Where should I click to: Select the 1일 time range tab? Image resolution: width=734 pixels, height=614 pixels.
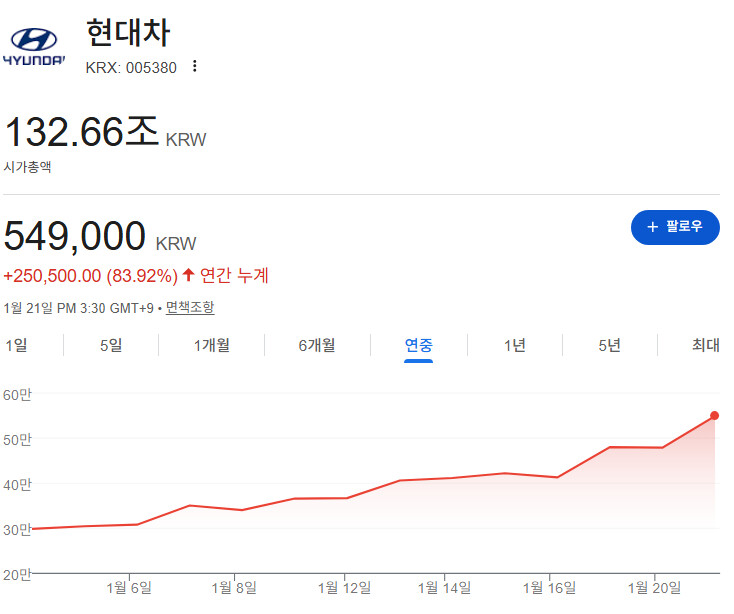pyautogui.click(x=16, y=346)
